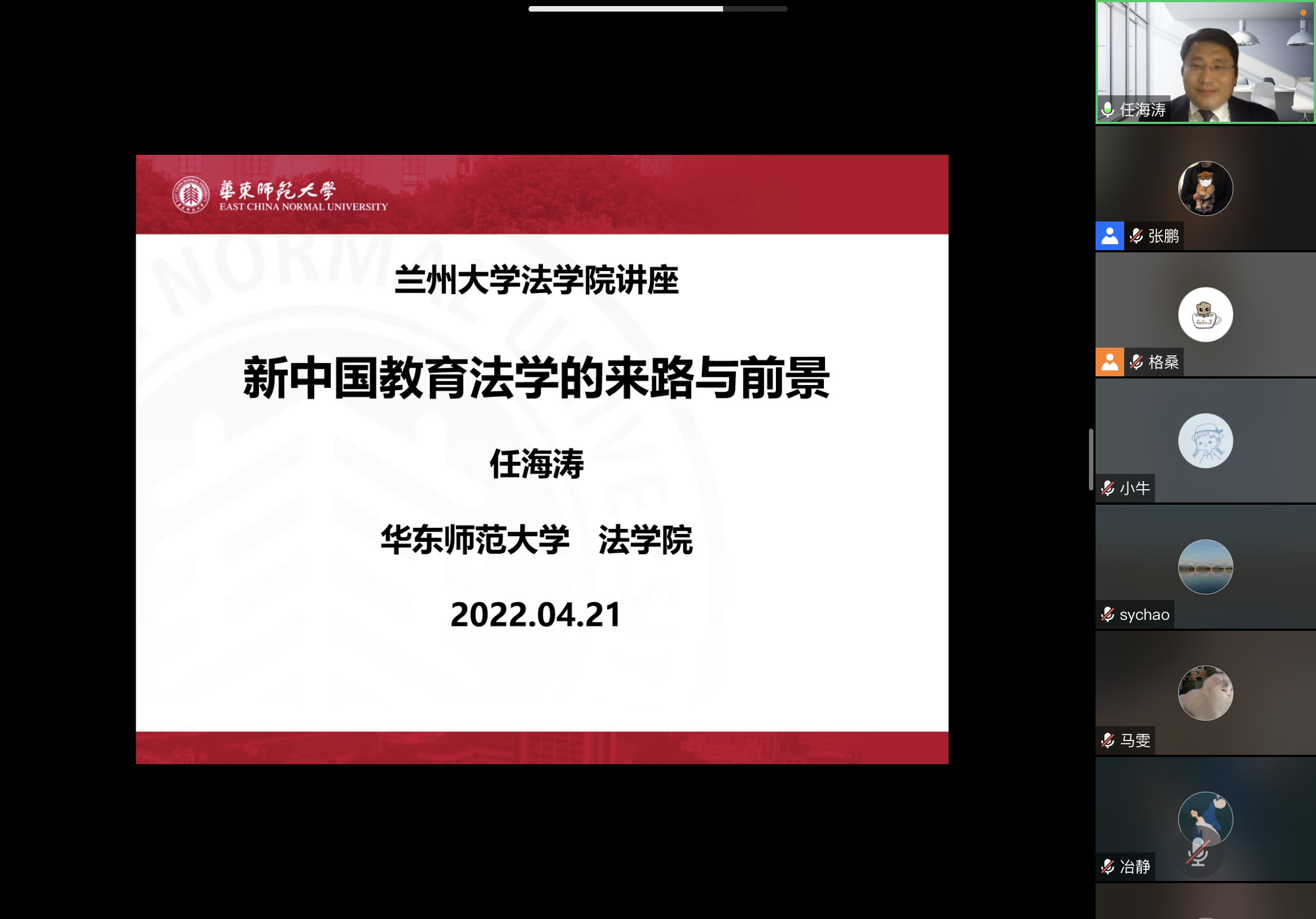
Task: Open 张鹏's round avatar
Action: pos(1205,188)
